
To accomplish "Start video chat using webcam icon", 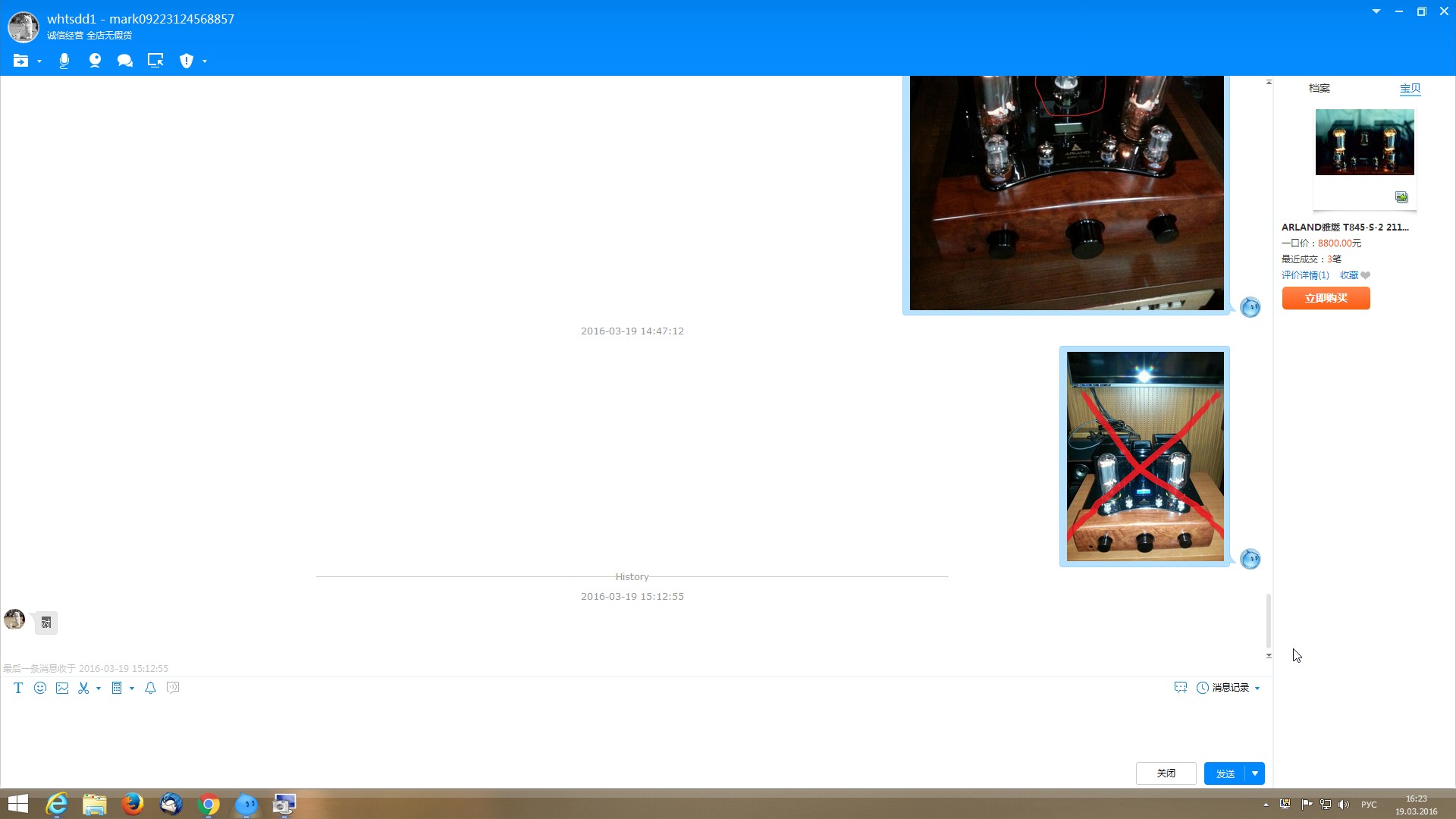I will tap(95, 61).
